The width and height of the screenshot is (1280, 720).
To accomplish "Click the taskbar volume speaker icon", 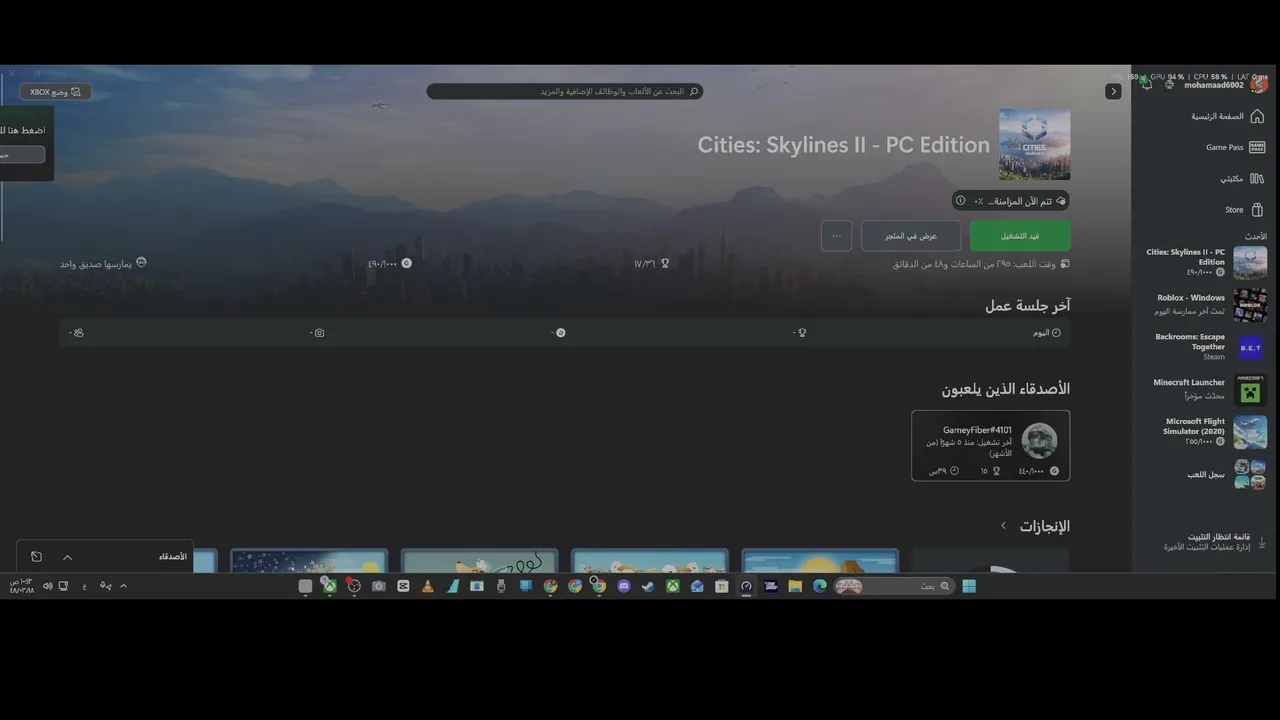I will coord(47,586).
